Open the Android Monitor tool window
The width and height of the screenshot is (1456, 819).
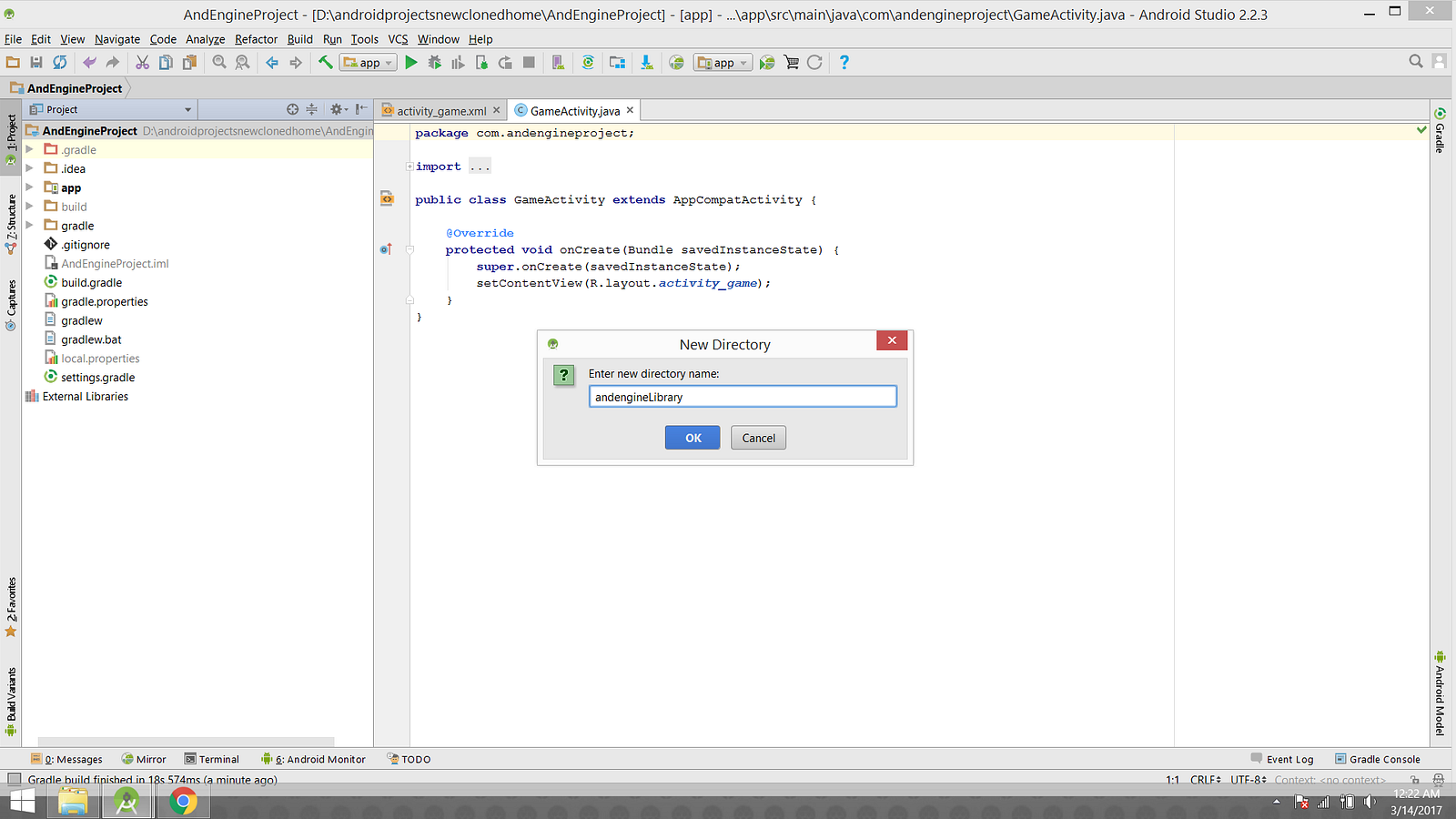[313, 759]
